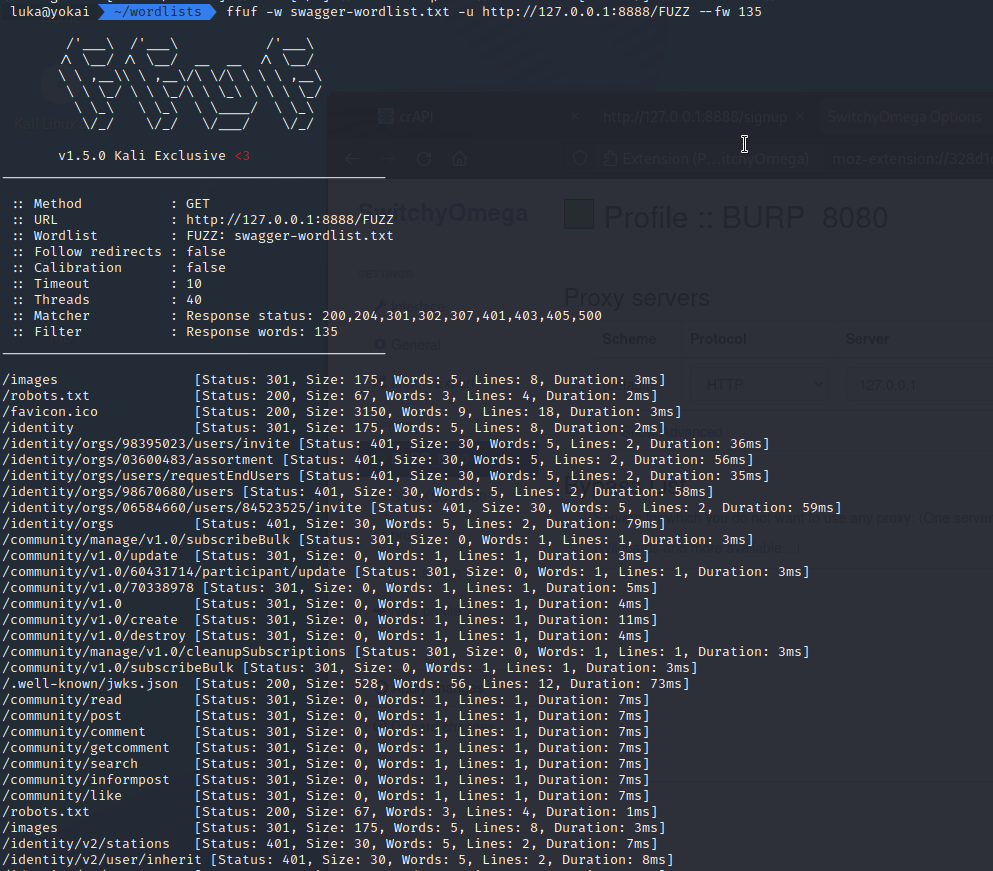Viewport: 993px width, 871px height.
Task: Click the shield tracking protection icon
Action: click(x=579, y=159)
